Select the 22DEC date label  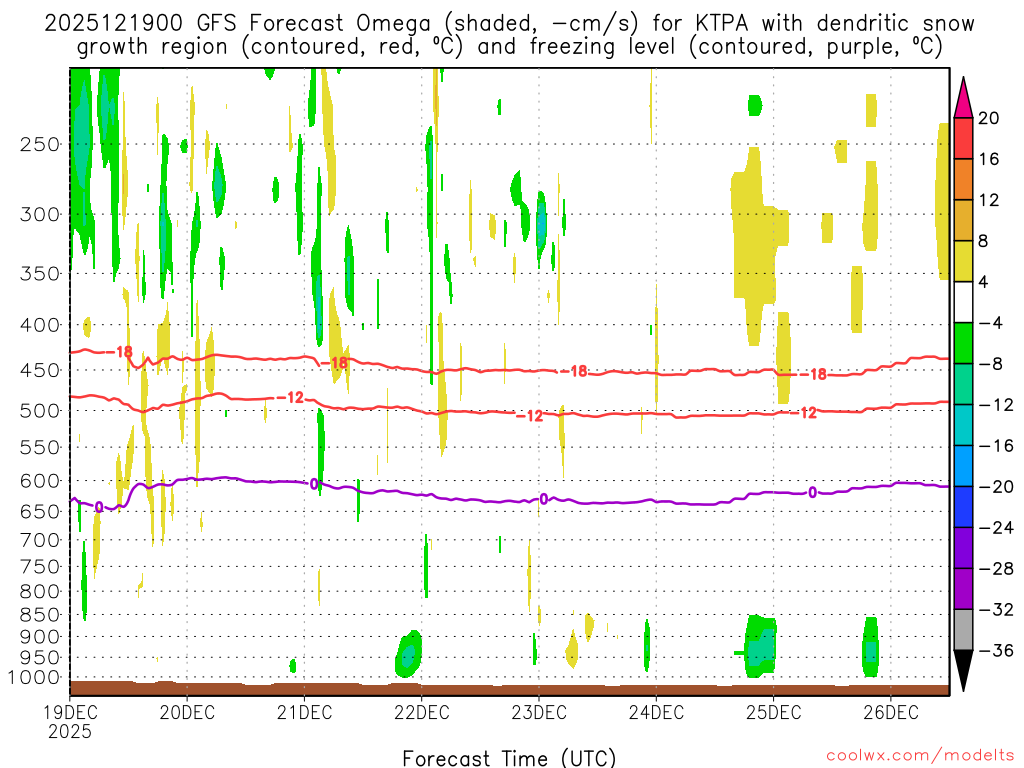[x=422, y=712]
